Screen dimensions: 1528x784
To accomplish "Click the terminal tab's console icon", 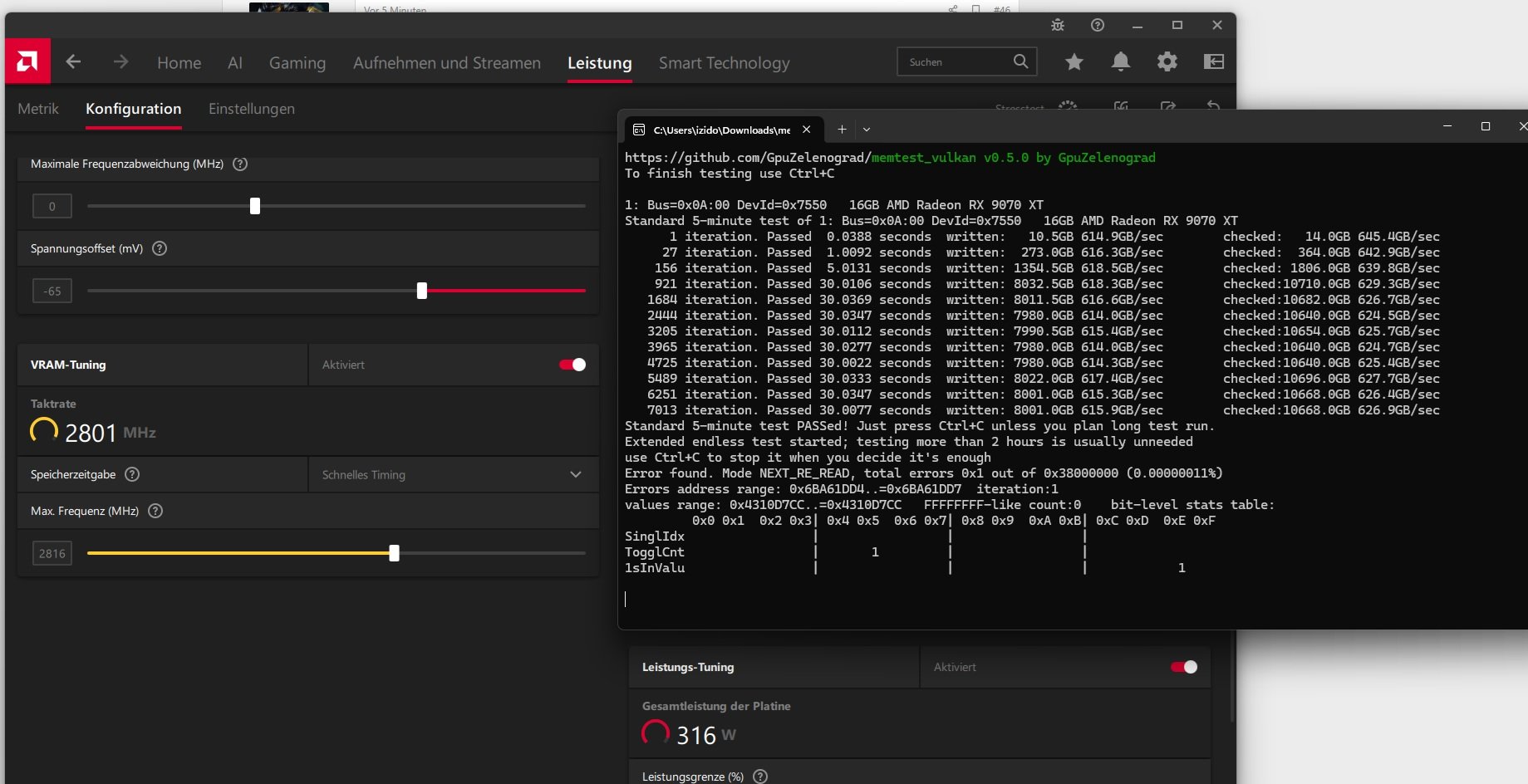I will point(639,130).
